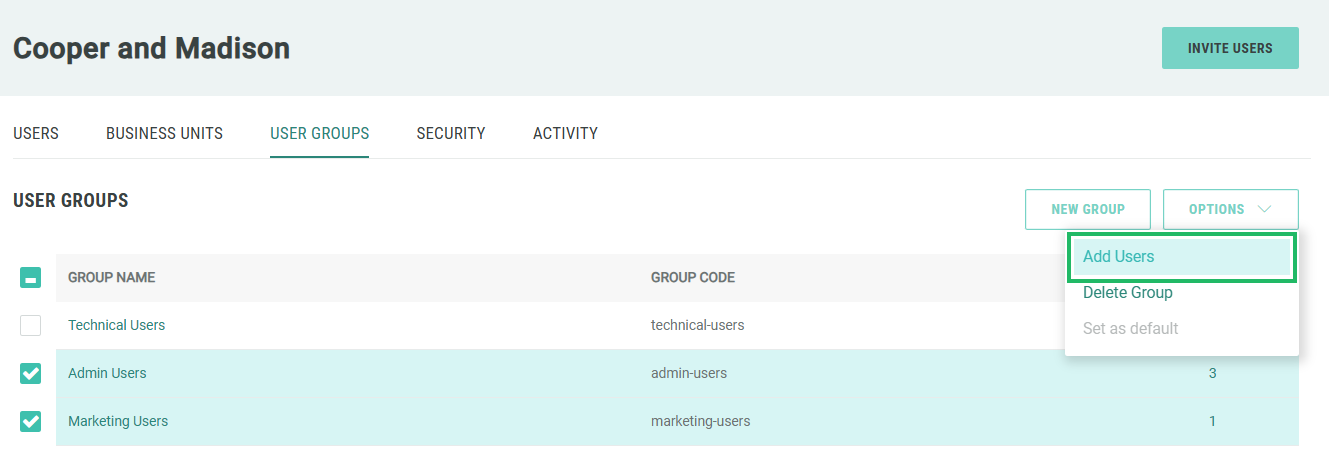Go to the SECURITY tab
Image resolution: width=1329 pixels, height=456 pixels.
click(x=451, y=133)
